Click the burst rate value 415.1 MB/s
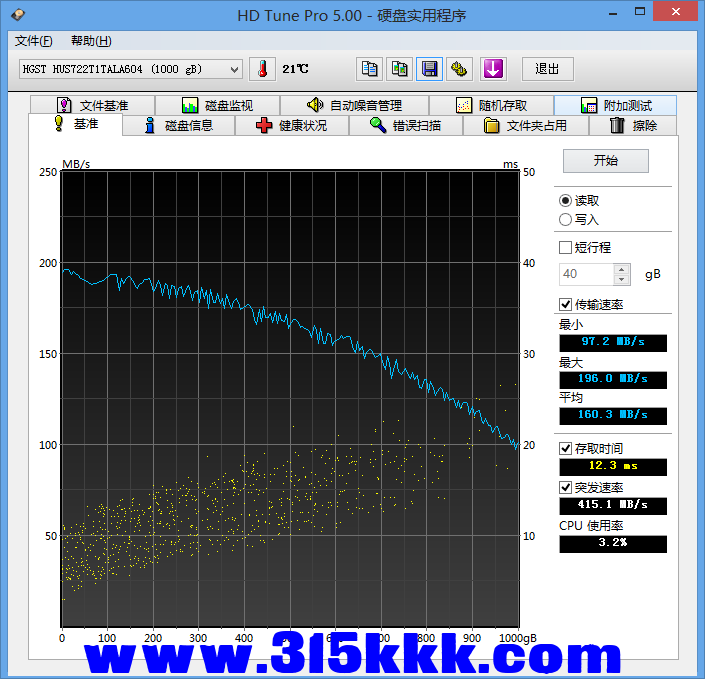Image resolution: width=705 pixels, height=679 pixels. click(x=613, y=505)
